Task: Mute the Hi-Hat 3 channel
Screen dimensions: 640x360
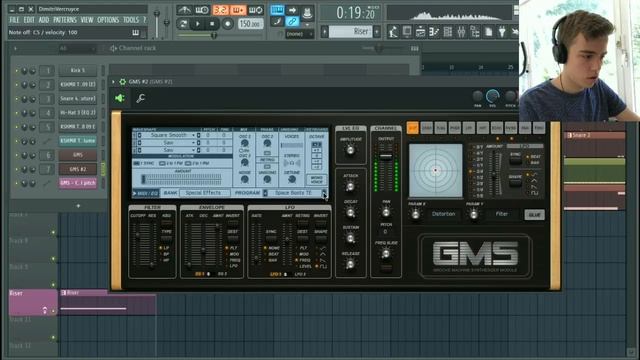Action: point(17,113)
